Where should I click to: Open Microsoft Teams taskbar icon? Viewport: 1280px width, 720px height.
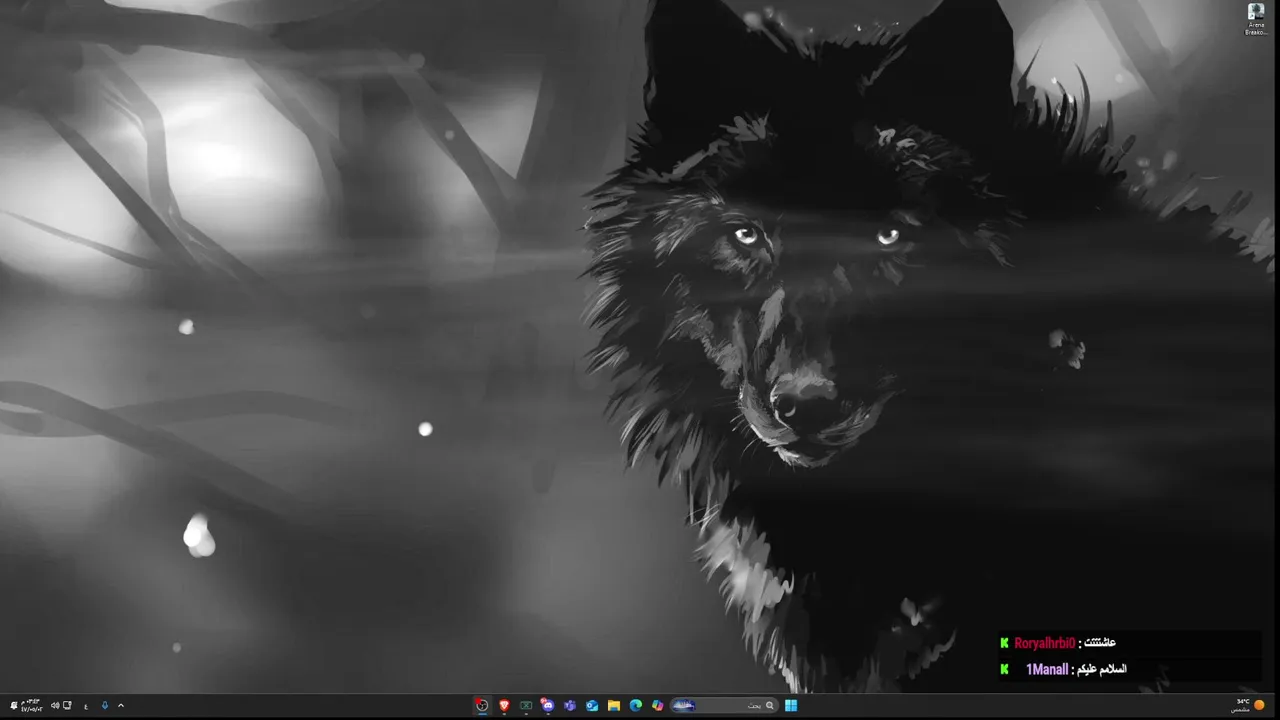570,705
